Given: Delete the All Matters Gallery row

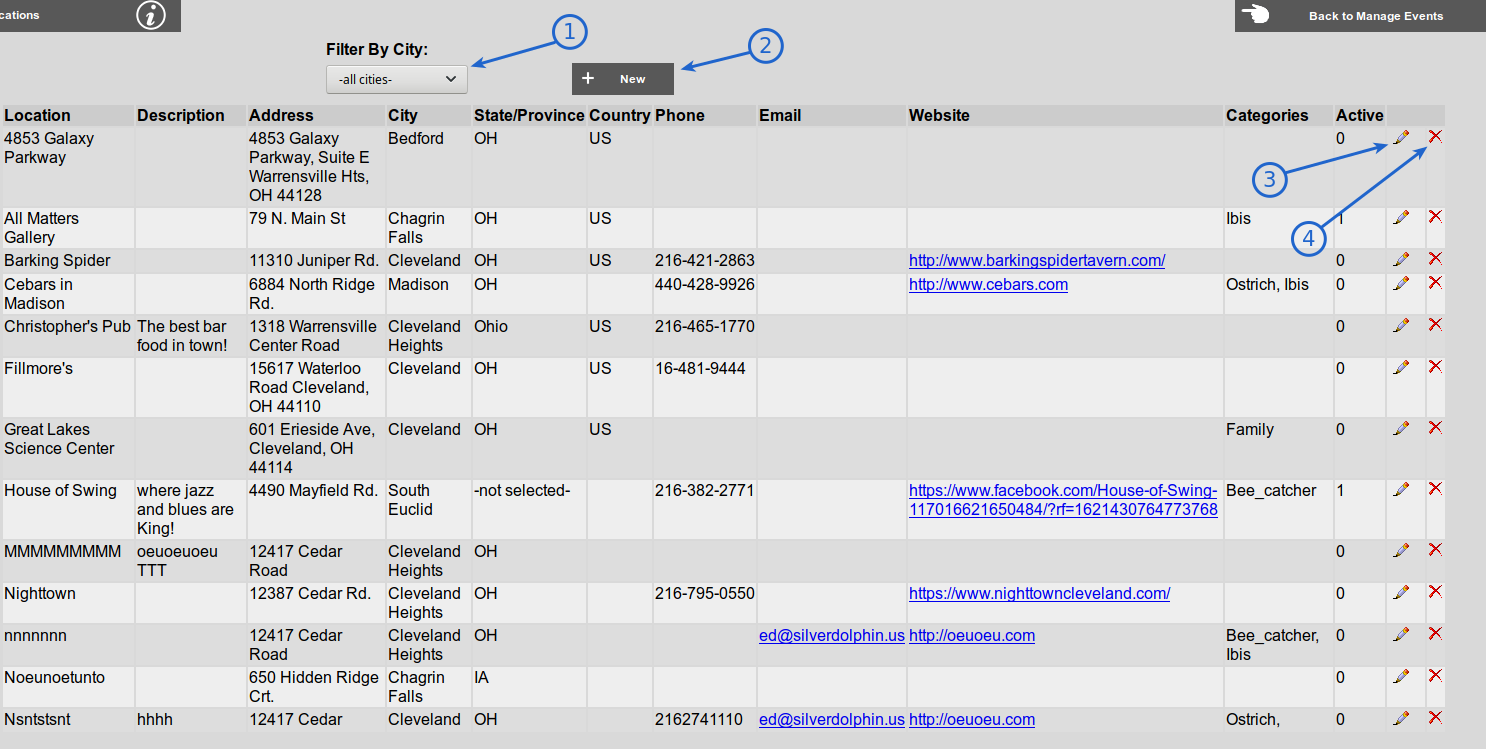Looking at the screenshot, I should pos(1435,217).
